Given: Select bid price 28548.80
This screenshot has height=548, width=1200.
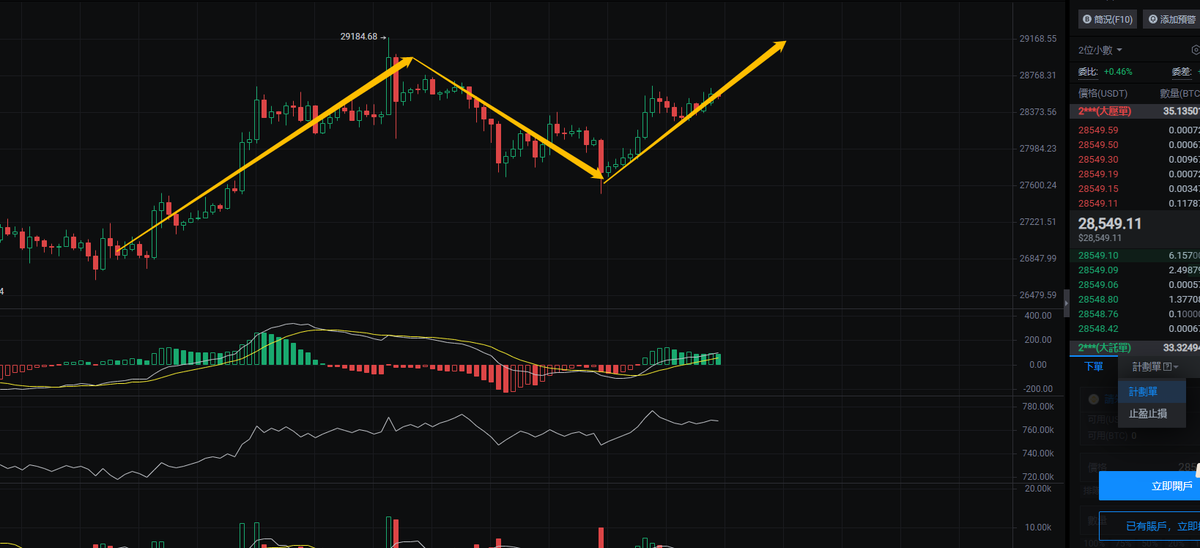Looking at the screenshot, I should tap(1098, 299).
